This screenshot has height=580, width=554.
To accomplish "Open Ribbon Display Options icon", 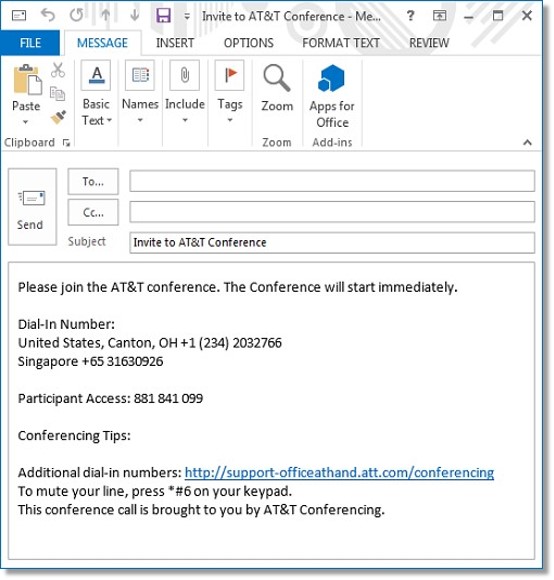I will pyautogui.click(x=439, y=16).
